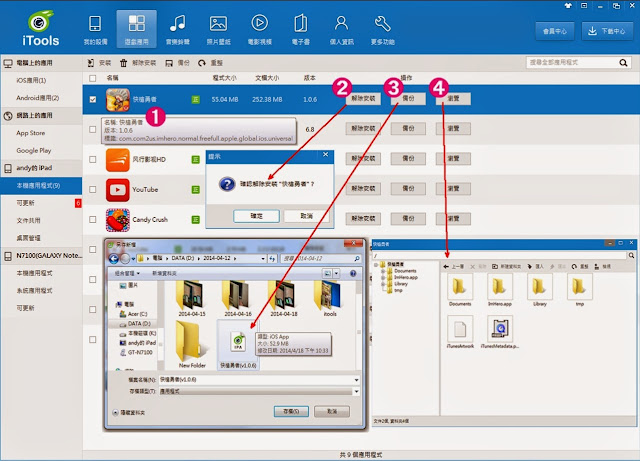640x461 pixels.
Task: Click the Install toolbar icon
Action: (91, 63)
